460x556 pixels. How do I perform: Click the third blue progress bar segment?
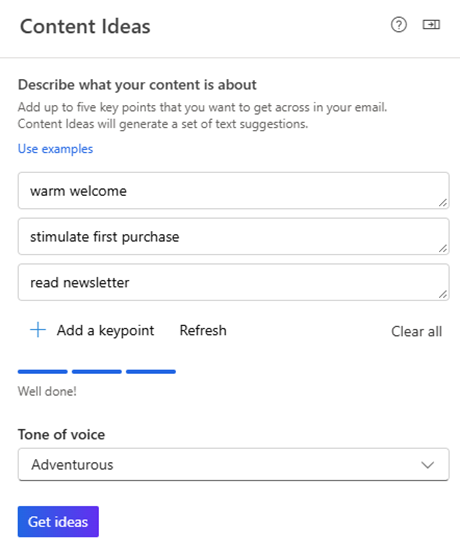click(151, 372)
